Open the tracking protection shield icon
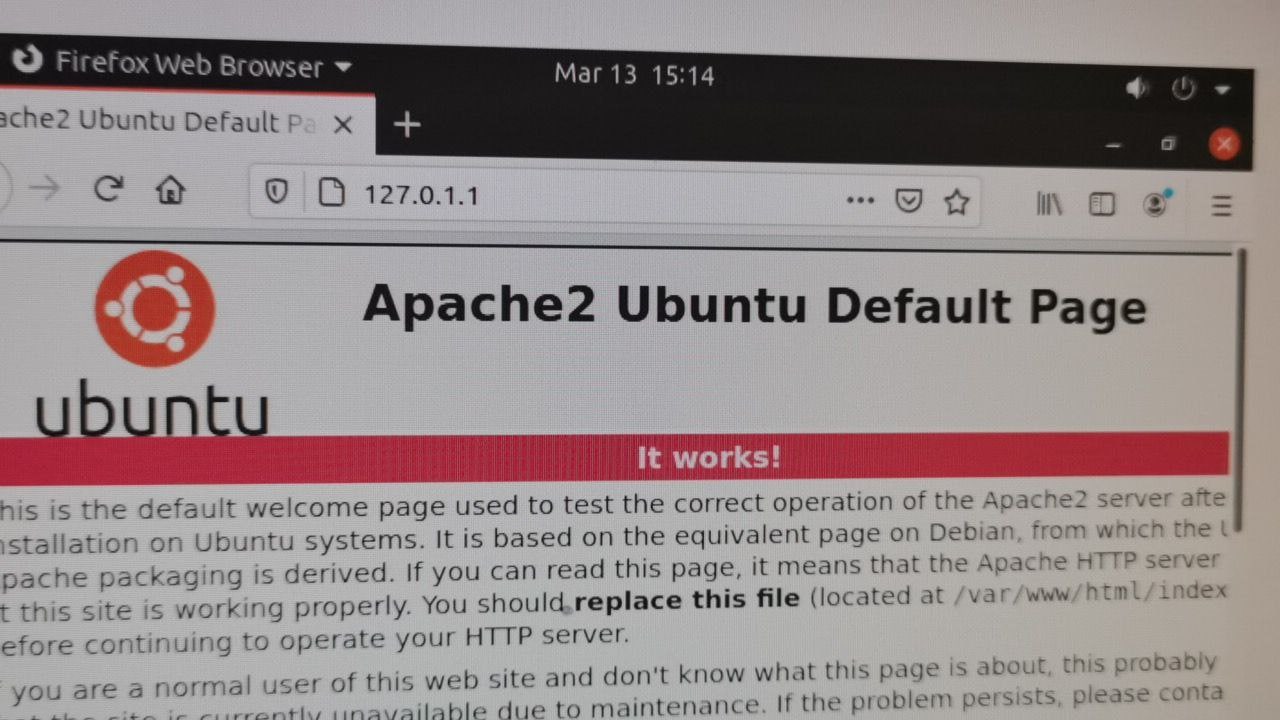Image resolution: width=1280 pixels, height=720 pixels. point(276,192)
